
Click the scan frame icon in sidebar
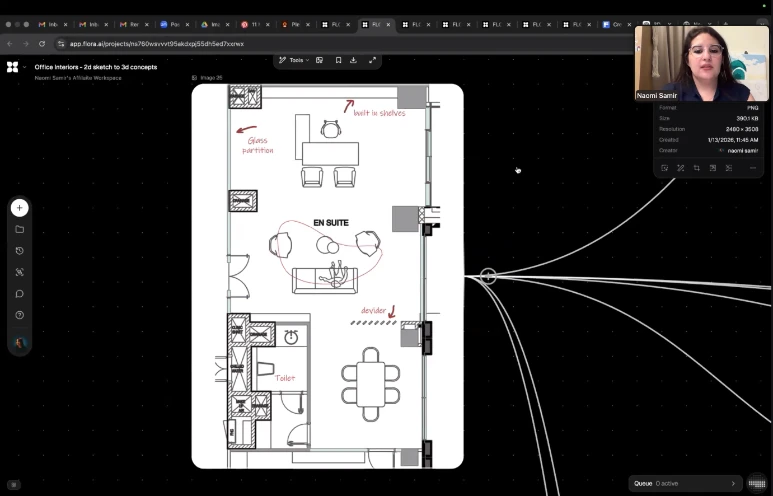(x=19, y=272)
